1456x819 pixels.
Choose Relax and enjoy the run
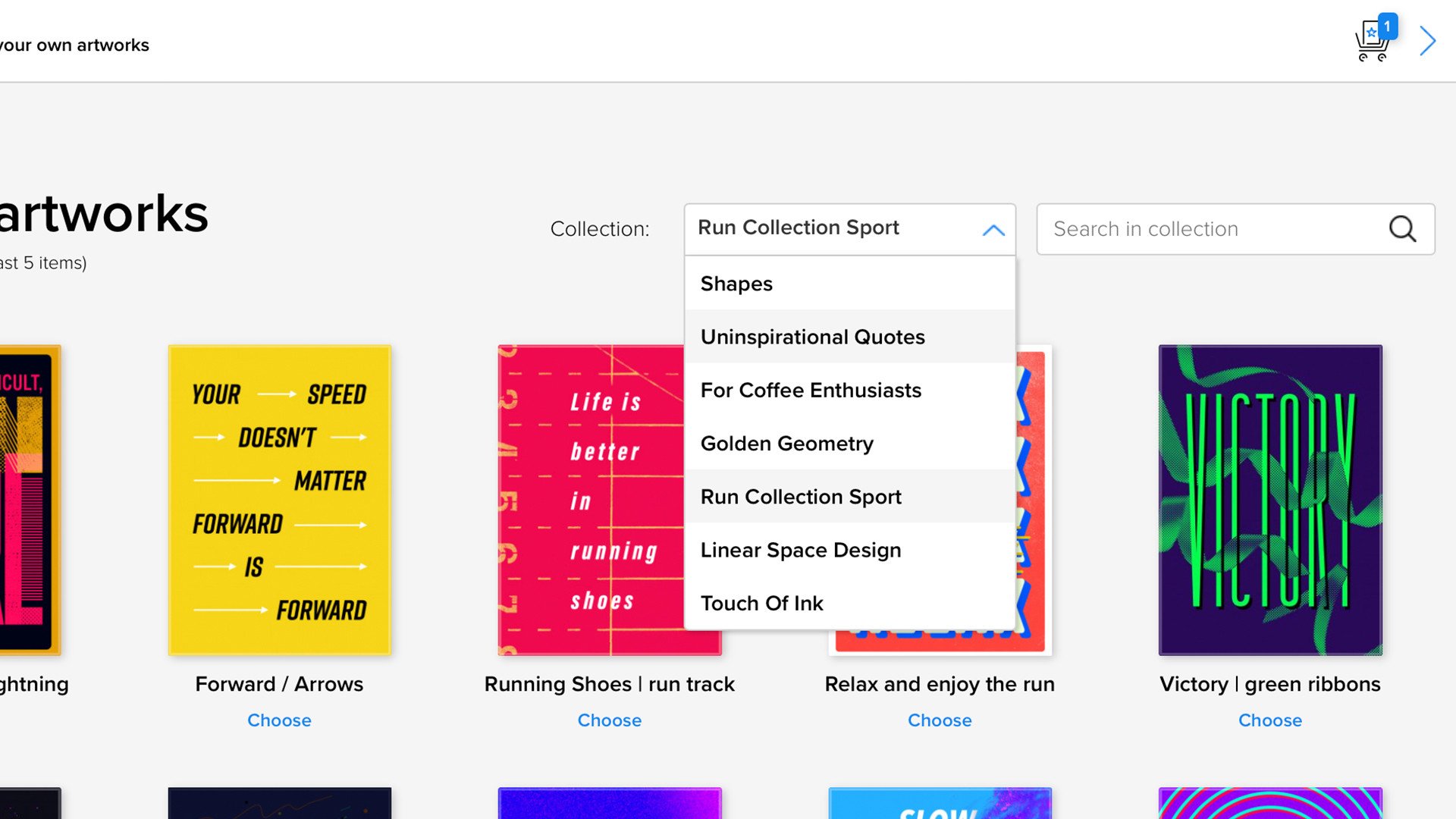[940, 720]
